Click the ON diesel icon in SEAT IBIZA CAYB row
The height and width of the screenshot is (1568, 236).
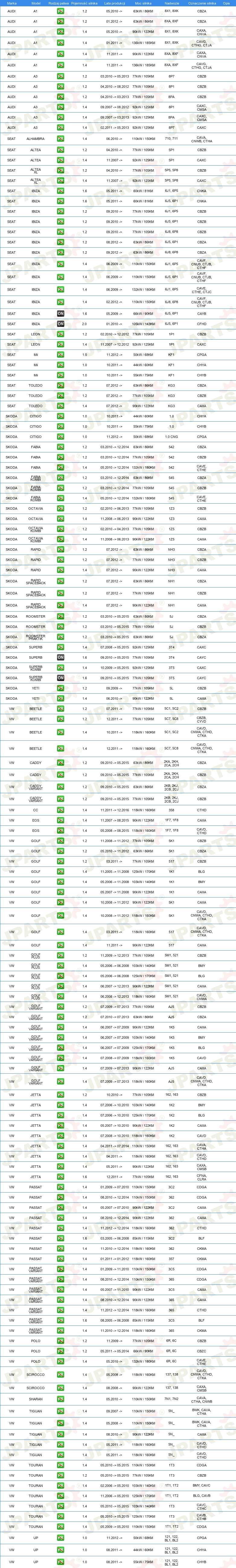[60, 313]
